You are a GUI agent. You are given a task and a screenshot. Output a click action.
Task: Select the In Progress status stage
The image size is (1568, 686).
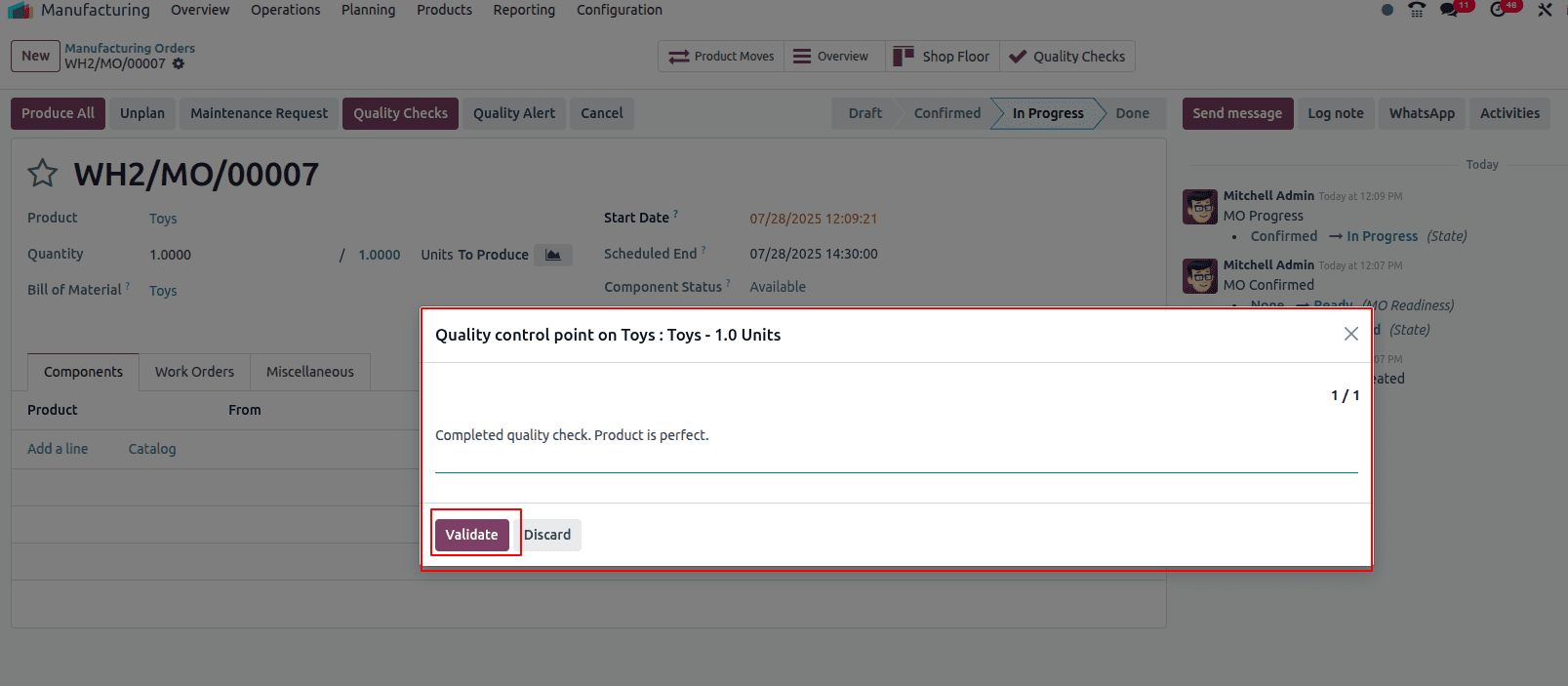(1048, 113)
